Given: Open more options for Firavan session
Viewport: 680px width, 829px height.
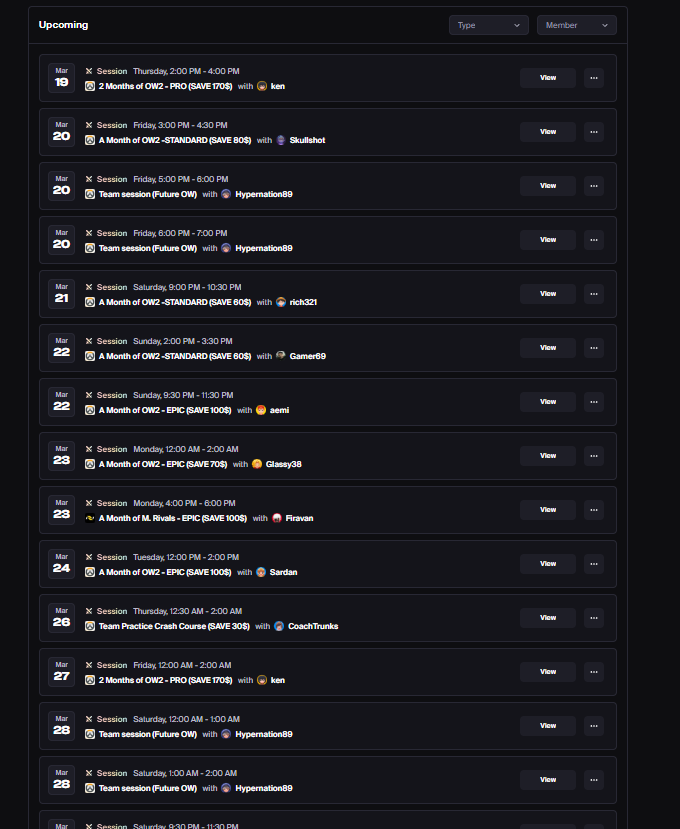Looking at the screenshot, I should pyautogui.click(x=594, y=510).
